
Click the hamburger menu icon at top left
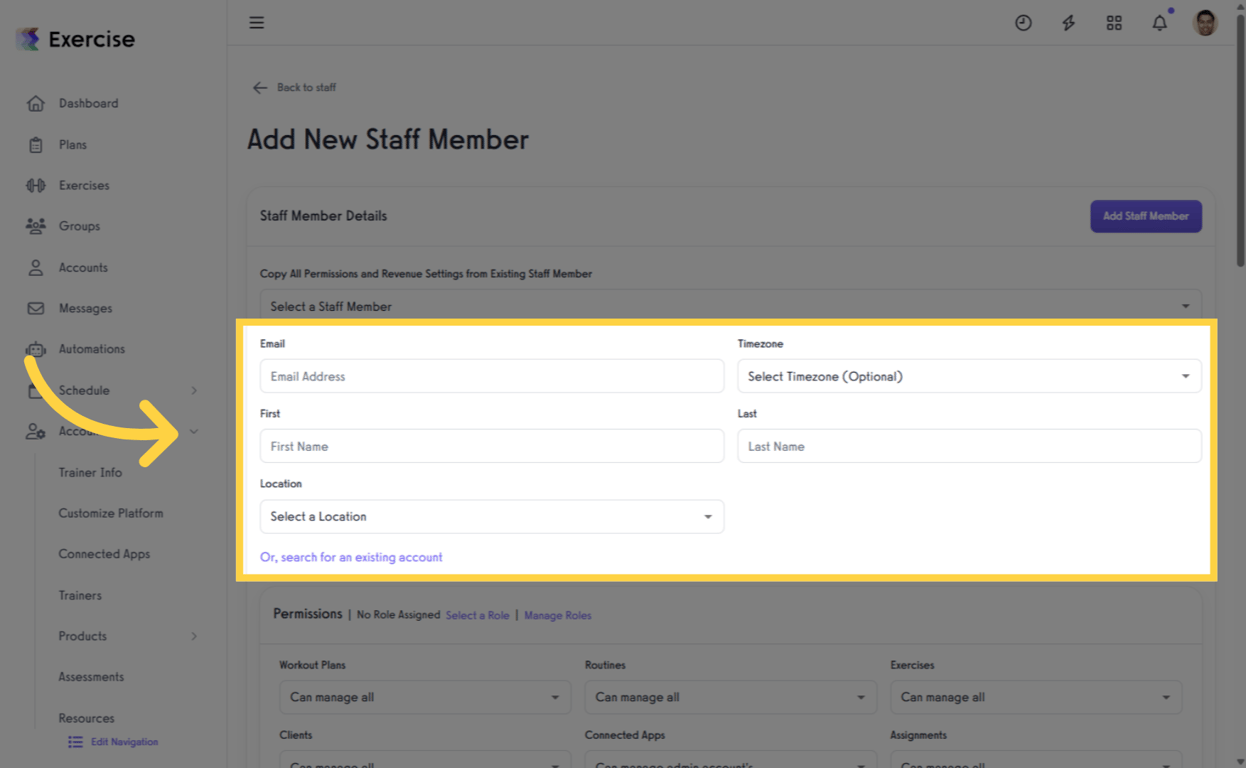point(256,22)
